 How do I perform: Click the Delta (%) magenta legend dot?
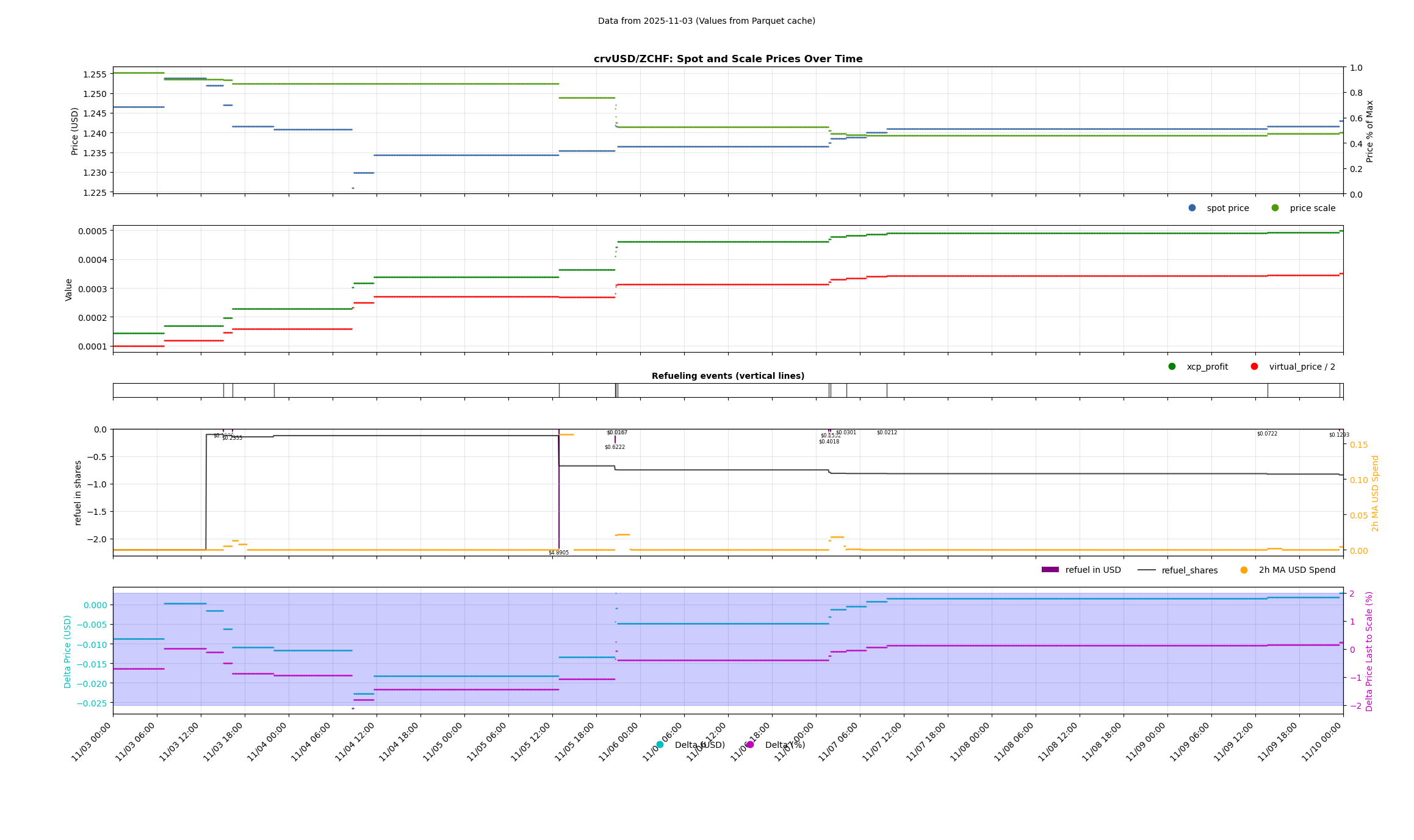(x=750, y=745)
